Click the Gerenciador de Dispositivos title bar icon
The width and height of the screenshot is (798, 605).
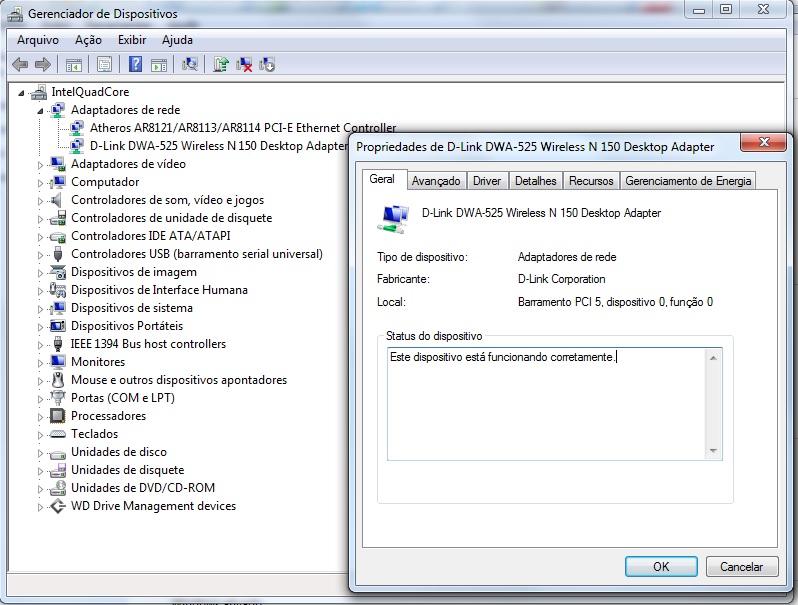15,14
